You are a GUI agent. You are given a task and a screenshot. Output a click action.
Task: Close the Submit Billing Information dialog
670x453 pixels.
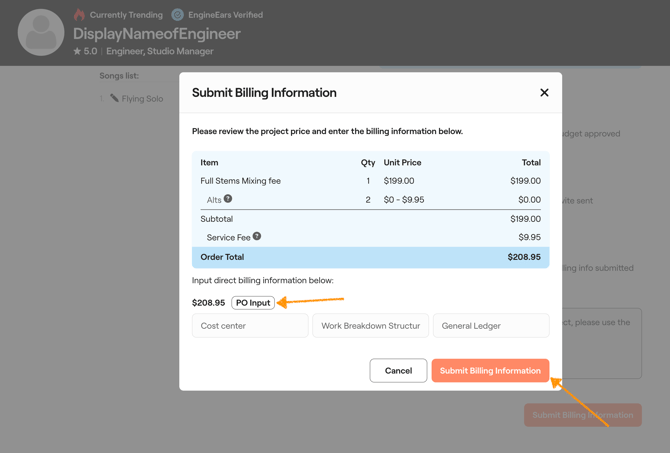click(544, 93)
